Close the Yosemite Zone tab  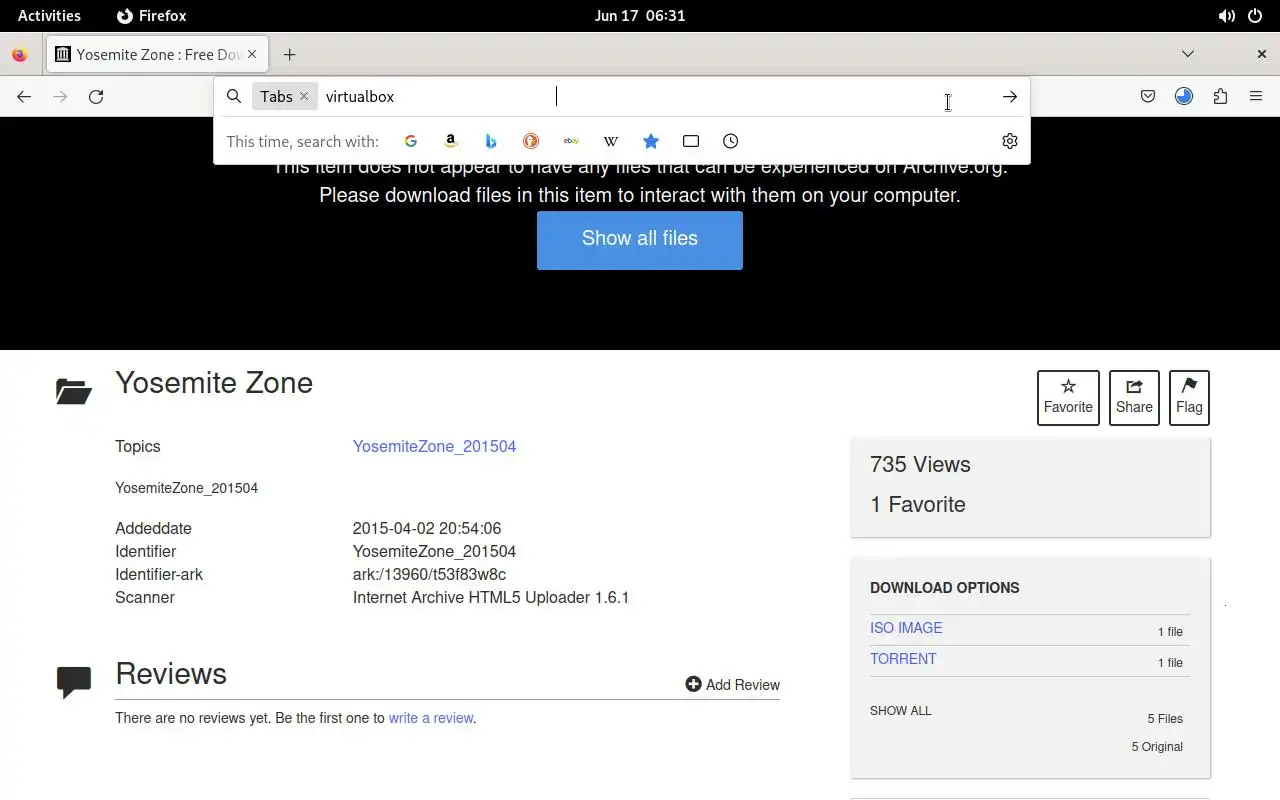252,54
